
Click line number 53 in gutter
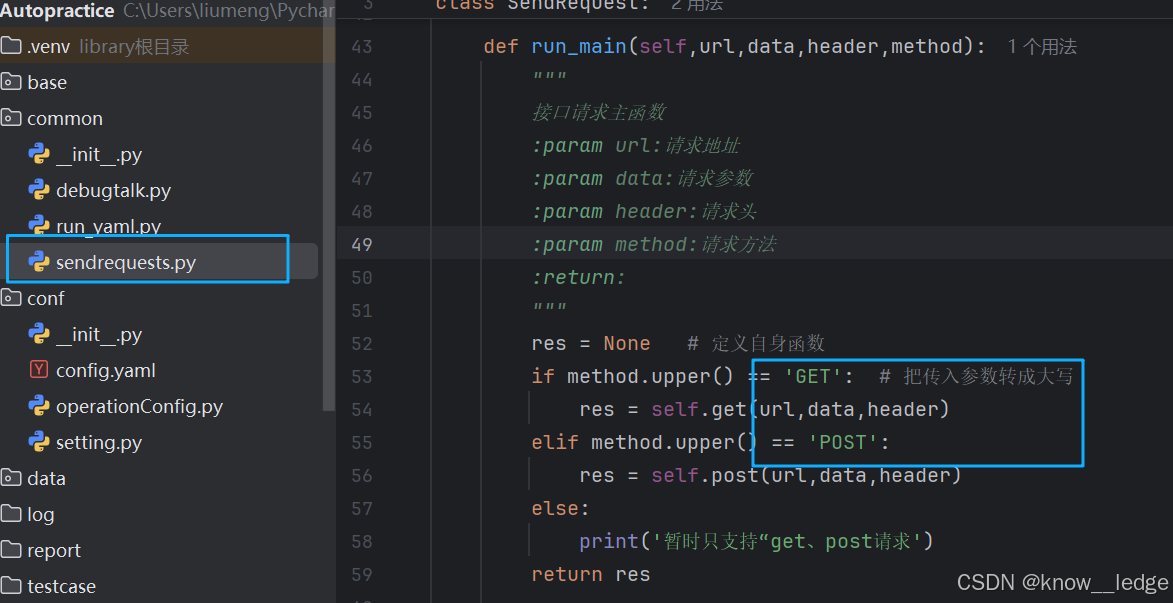coord(361,376)
